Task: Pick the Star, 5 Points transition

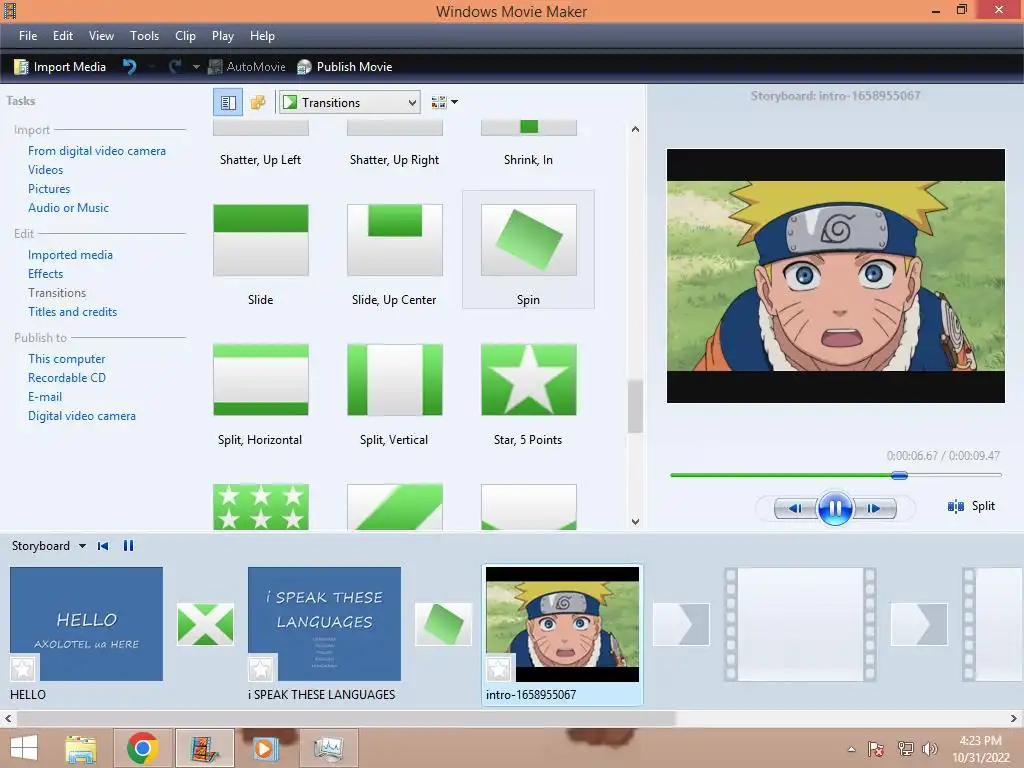Action: (x=528, y=379)
